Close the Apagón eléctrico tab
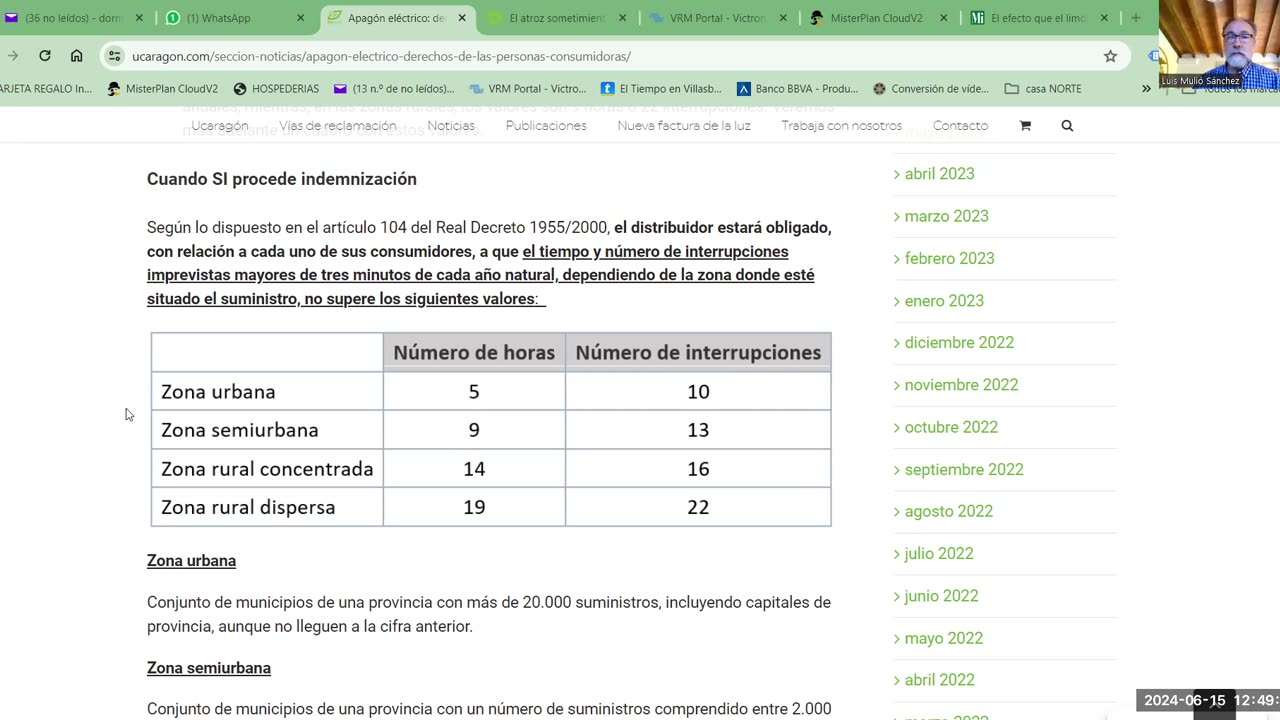 (x=462, y=18)
